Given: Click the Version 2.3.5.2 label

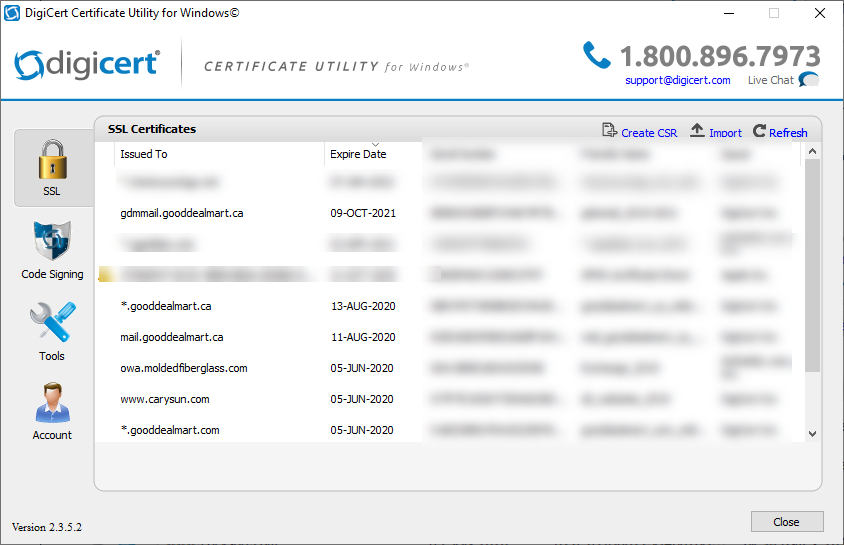Looking at the screenshot, I should coord(47,527).
